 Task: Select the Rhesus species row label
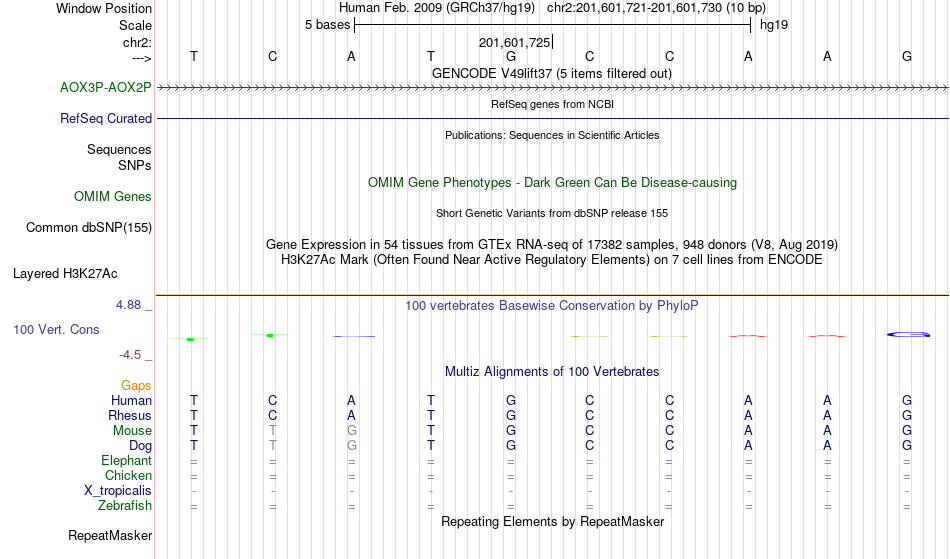tap(130, 415)
